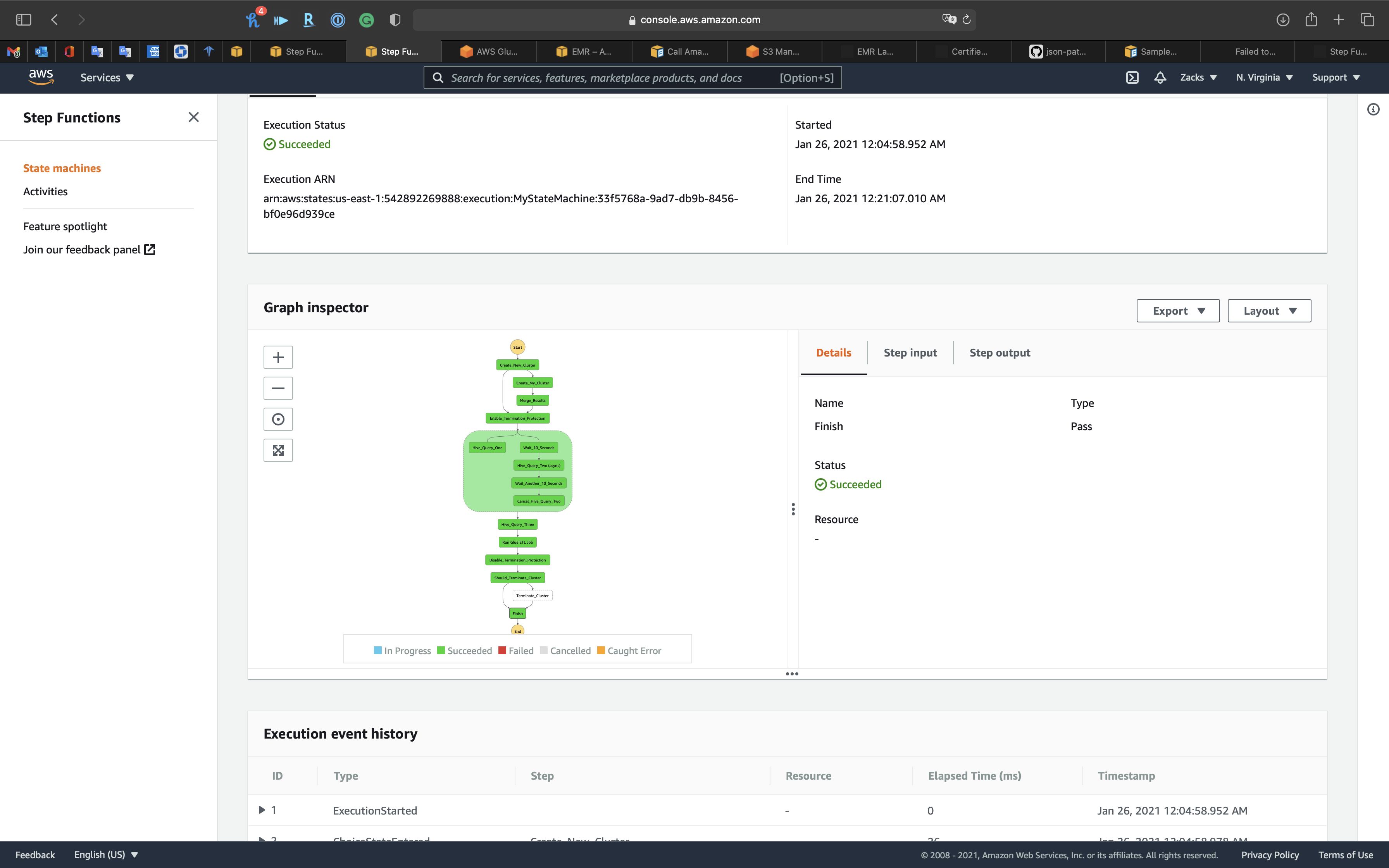Click the browser page reload icon
This screenshot has width=1389, height=868.
coord(967,19)
